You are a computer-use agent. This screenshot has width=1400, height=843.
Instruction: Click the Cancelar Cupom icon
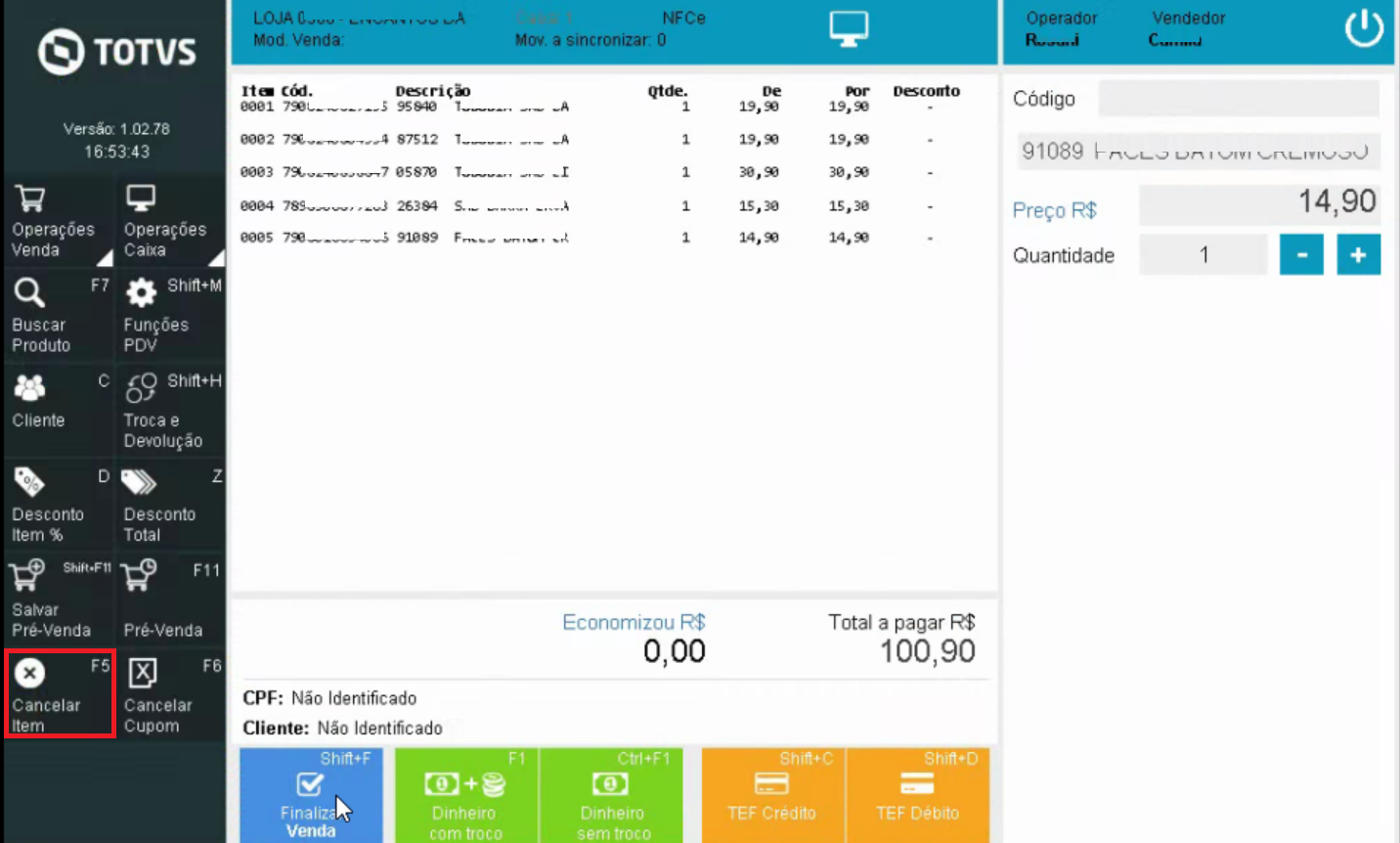point(143,673)
